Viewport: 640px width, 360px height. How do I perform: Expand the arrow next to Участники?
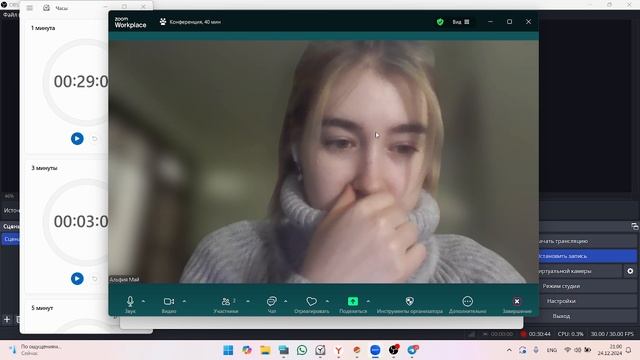click(x=248, y=301)
